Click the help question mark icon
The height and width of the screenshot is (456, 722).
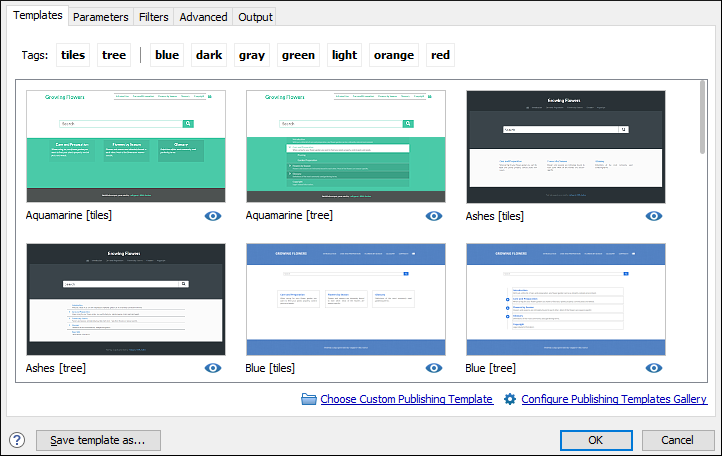click(17, 440)
